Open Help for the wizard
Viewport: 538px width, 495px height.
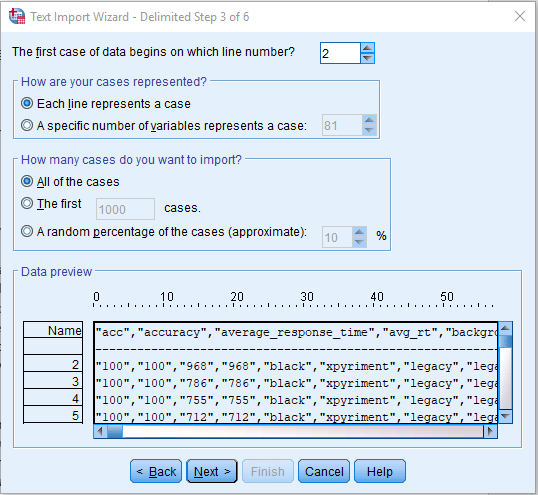click(x=380, y=471)
